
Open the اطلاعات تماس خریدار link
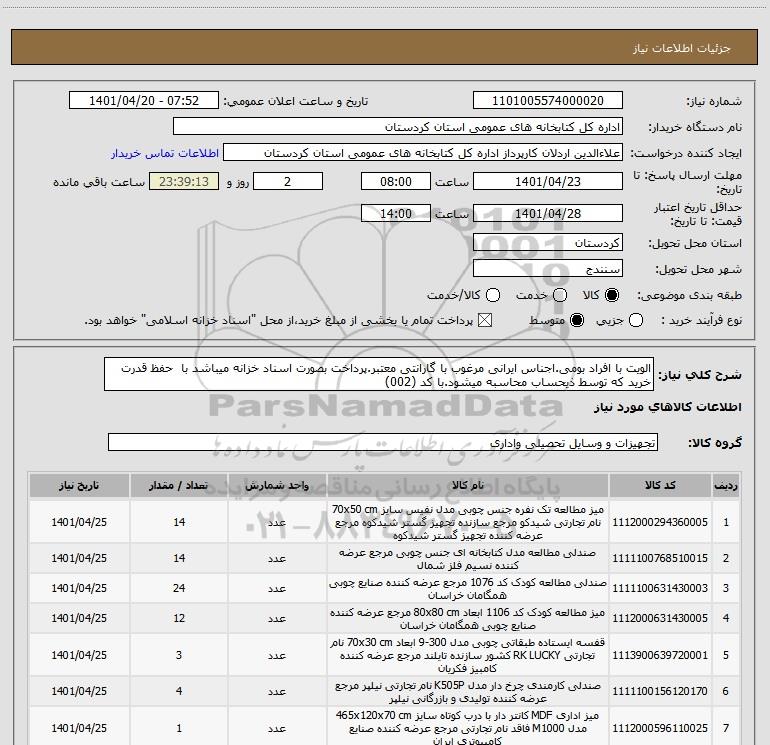coord(165,153)
